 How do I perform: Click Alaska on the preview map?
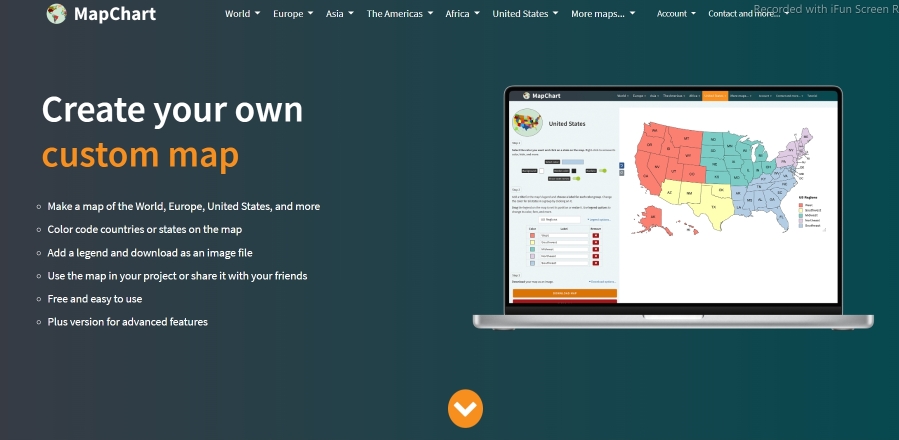654,216
